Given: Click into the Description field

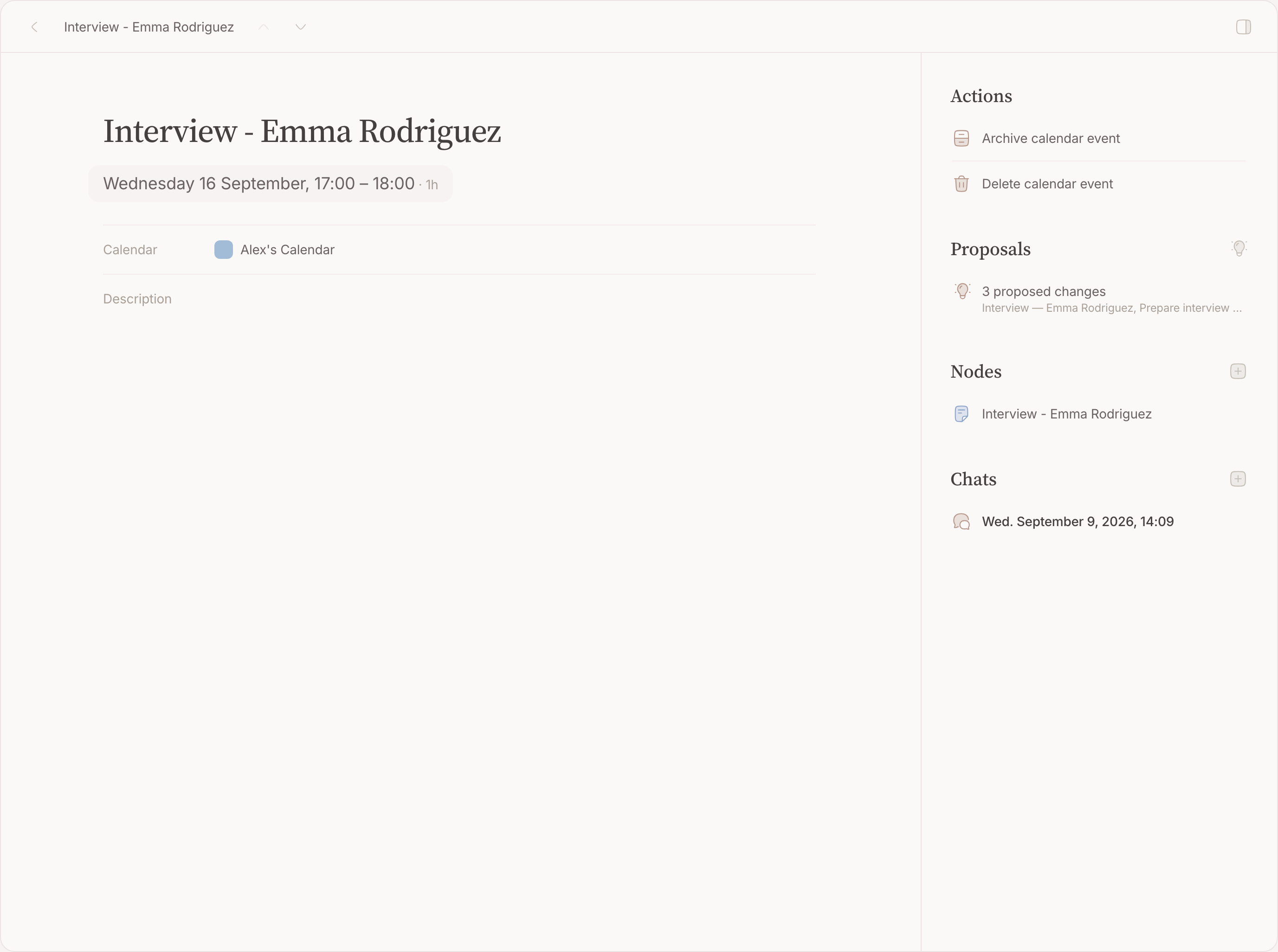Looking at the screenshot, I should [x=459, y=299].
